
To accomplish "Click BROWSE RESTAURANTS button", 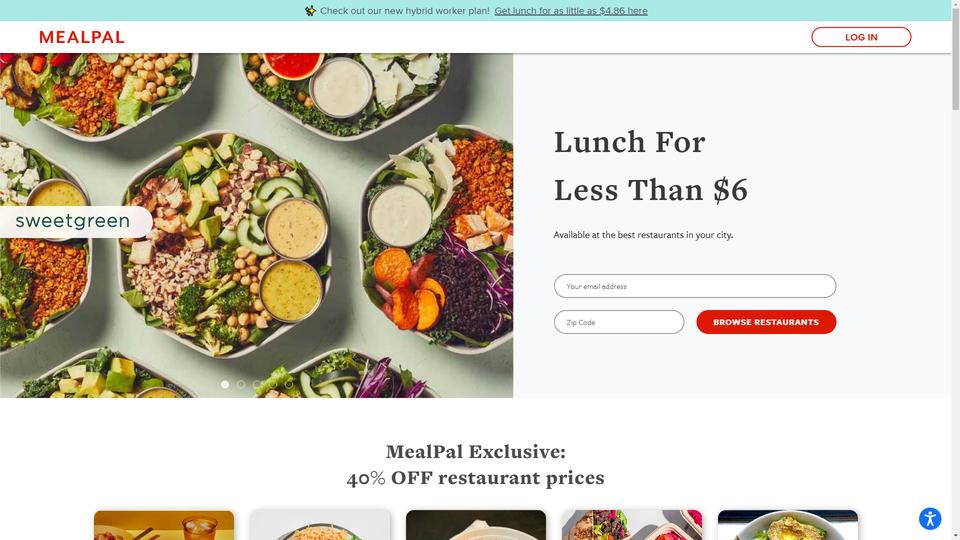I will tap(766, 322).
